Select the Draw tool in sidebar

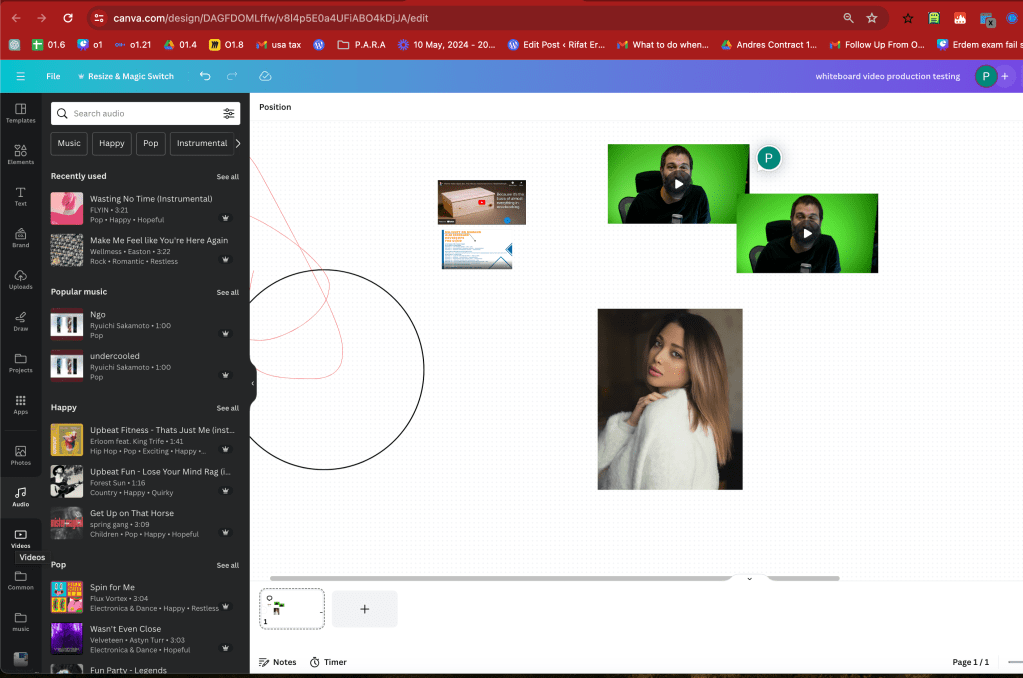20,322
